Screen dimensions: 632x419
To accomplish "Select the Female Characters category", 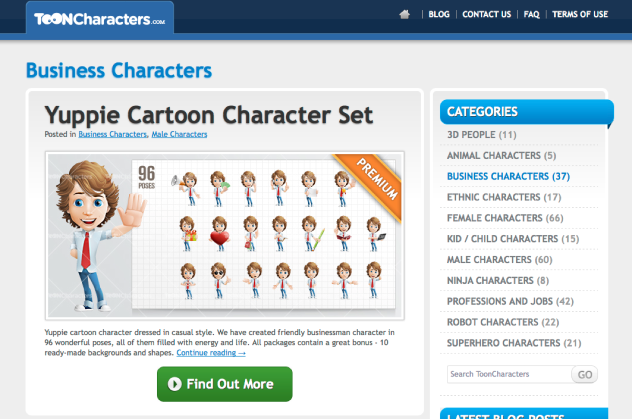I will [505, 218].
